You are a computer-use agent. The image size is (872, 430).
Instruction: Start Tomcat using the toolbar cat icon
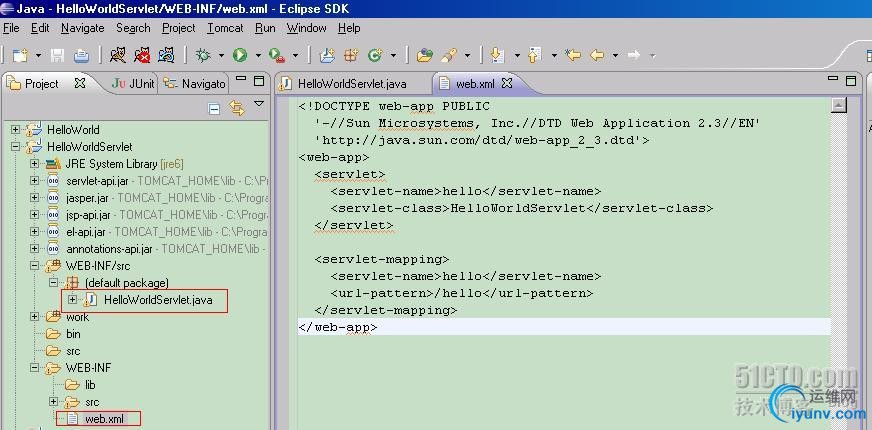(x=117, y=55)
